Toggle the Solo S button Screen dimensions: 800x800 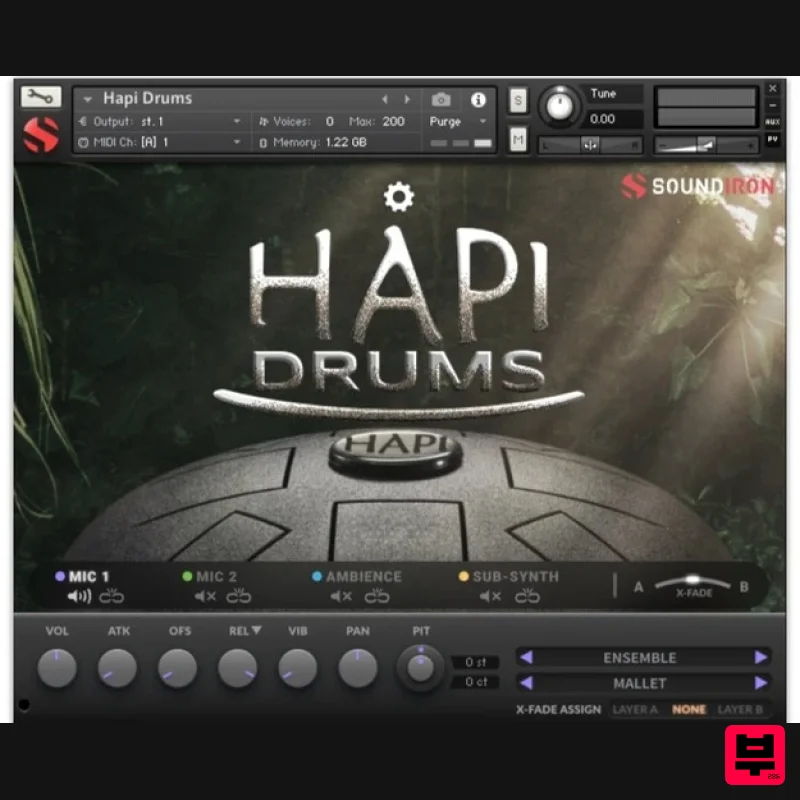(x=518, y=100)
